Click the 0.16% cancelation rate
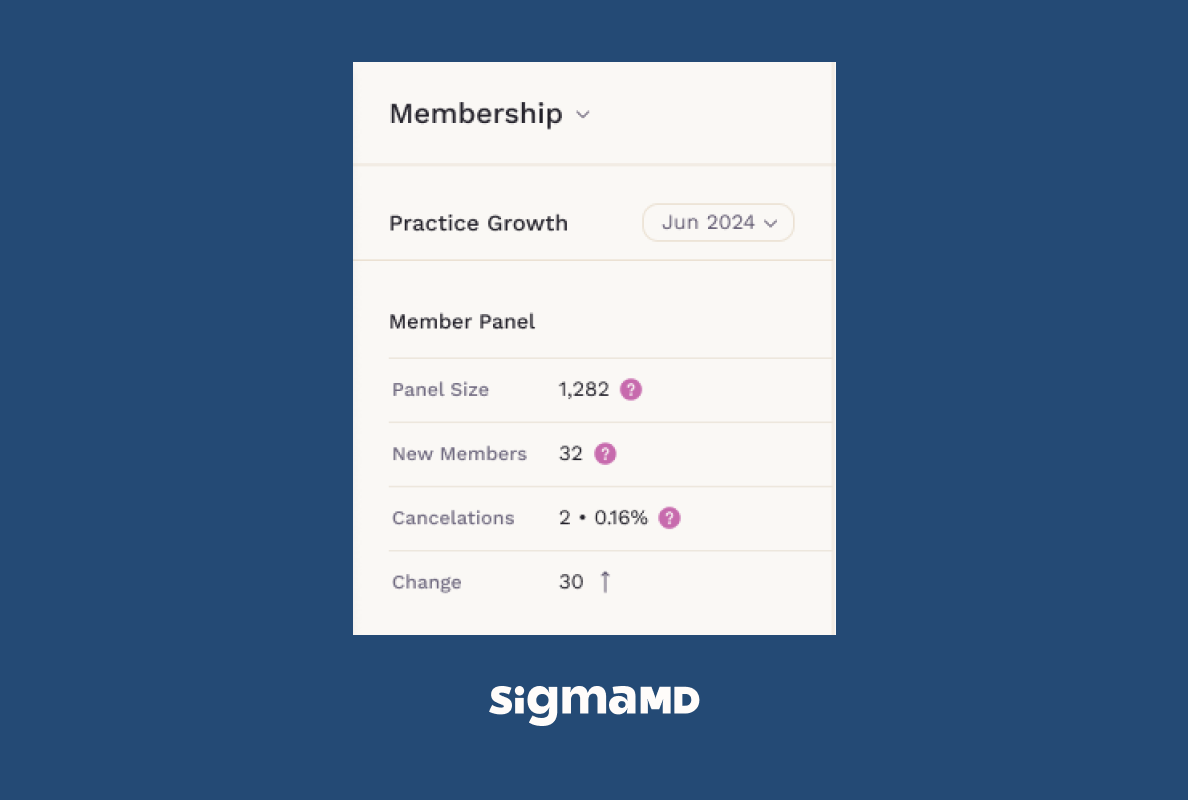Image resolution: width=1188 pixels, height=800 pixels. point(621,518)
